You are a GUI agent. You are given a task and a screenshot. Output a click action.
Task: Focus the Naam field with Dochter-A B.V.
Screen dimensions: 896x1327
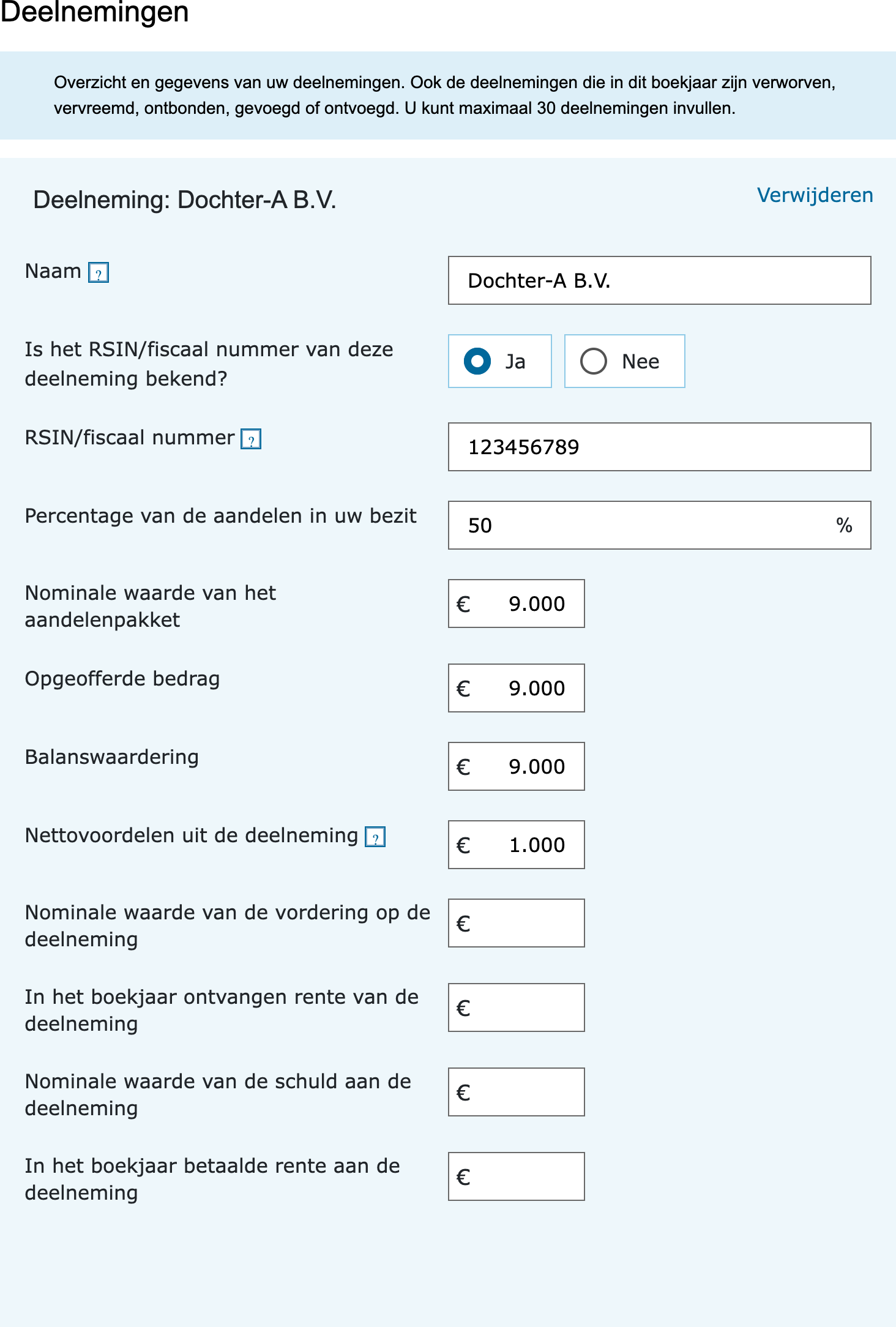(x=660, y=280)
